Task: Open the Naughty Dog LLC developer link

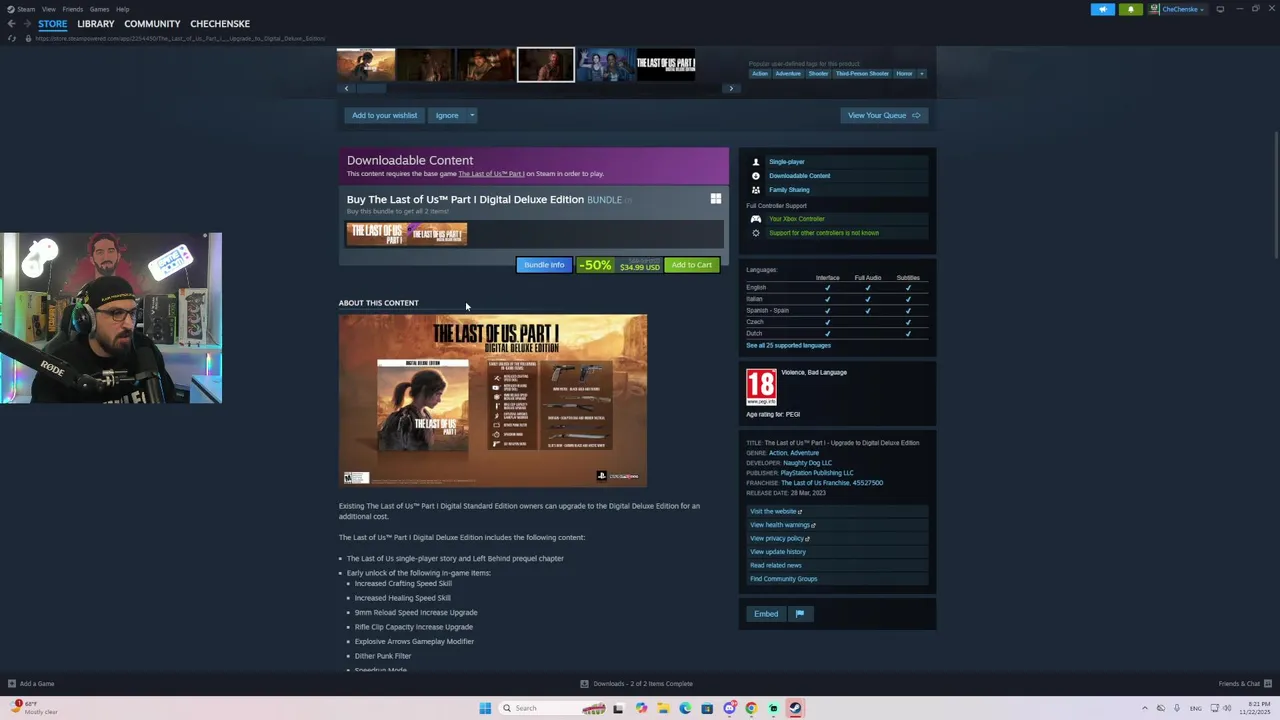Action: click(x=807, y=463)
